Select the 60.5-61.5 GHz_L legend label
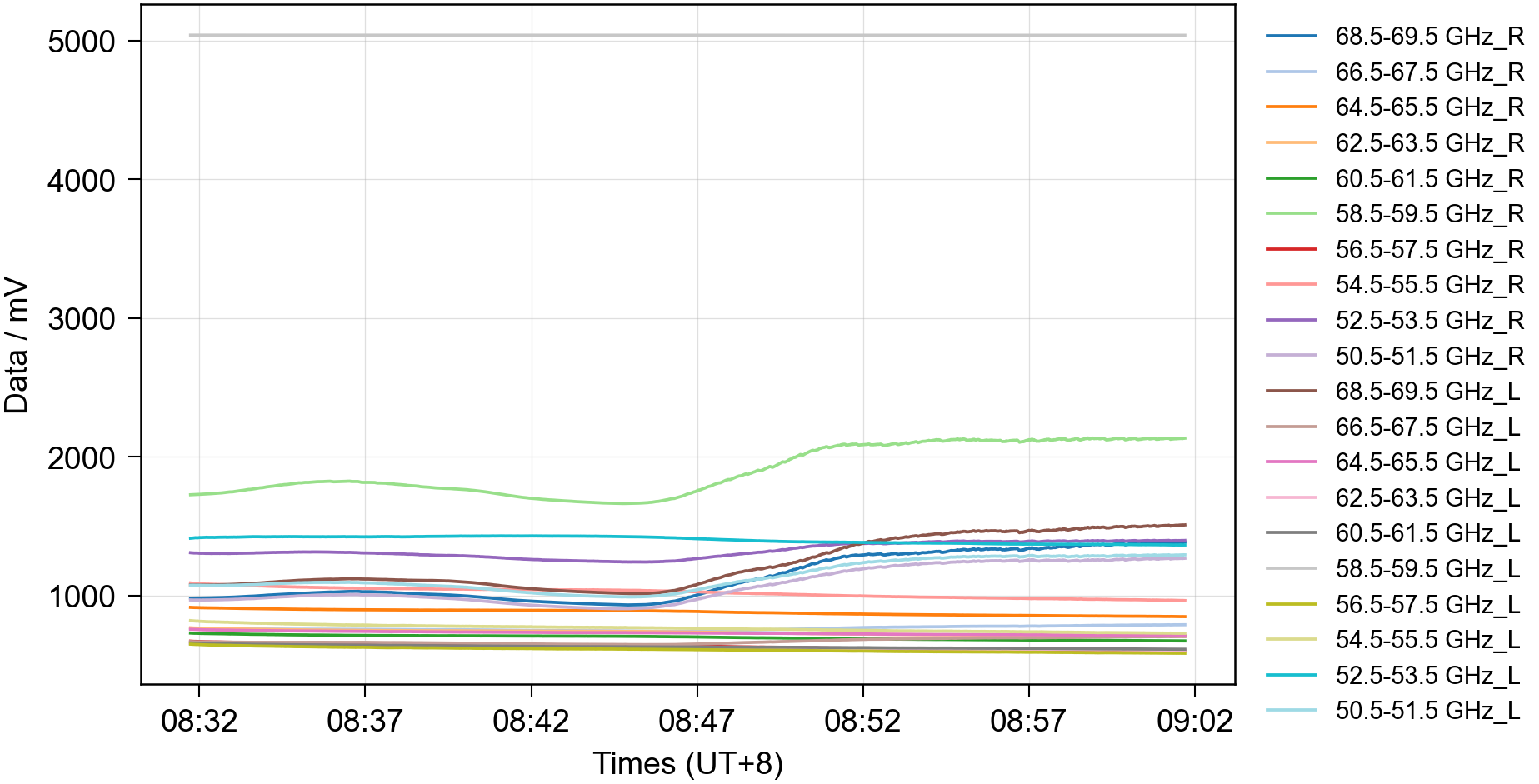Viewport: 1539px width, 784px height. 1427,533
